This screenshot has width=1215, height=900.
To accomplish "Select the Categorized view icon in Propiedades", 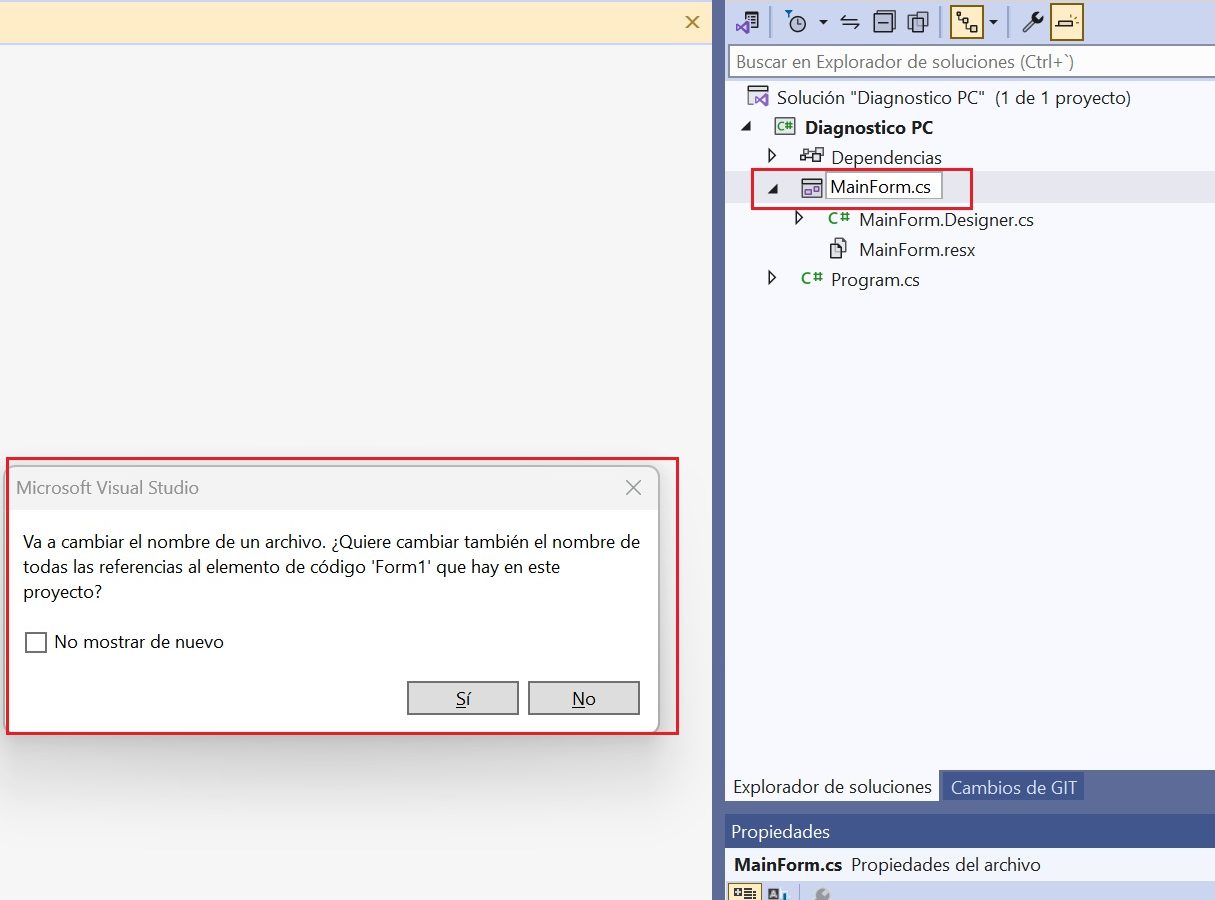I will pos(744,892).
